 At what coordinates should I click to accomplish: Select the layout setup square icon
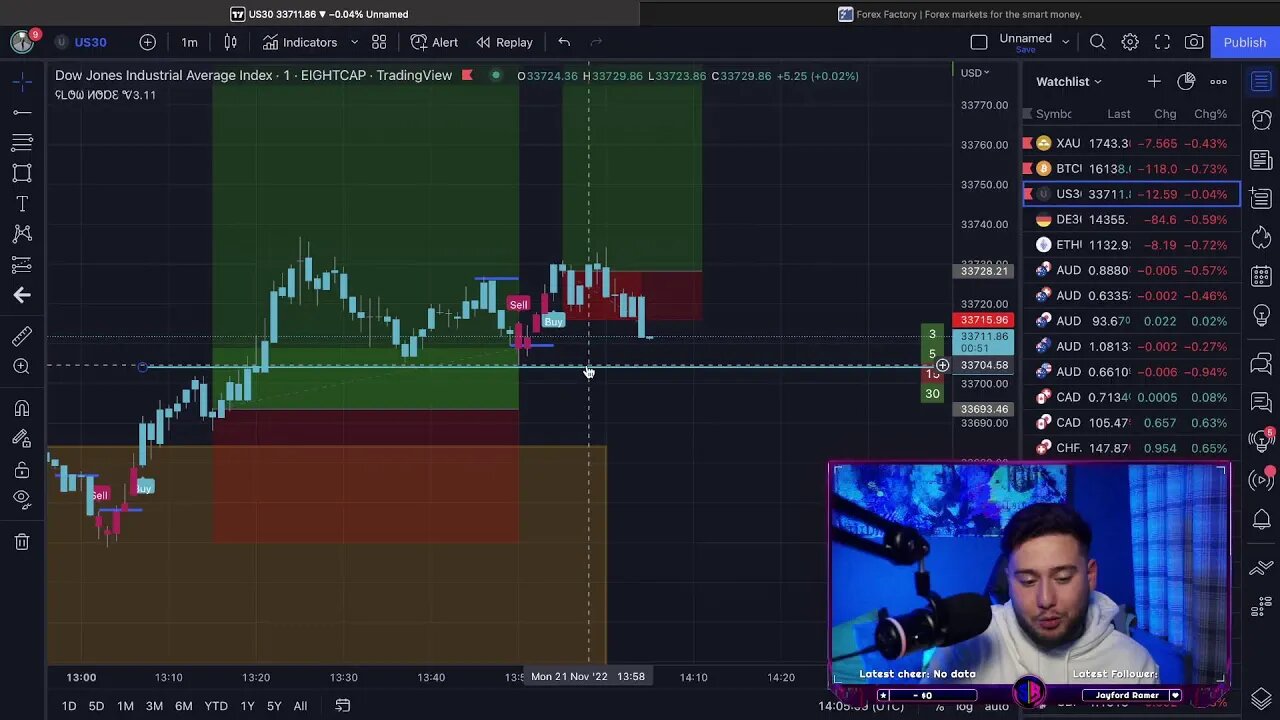point(979,42)
